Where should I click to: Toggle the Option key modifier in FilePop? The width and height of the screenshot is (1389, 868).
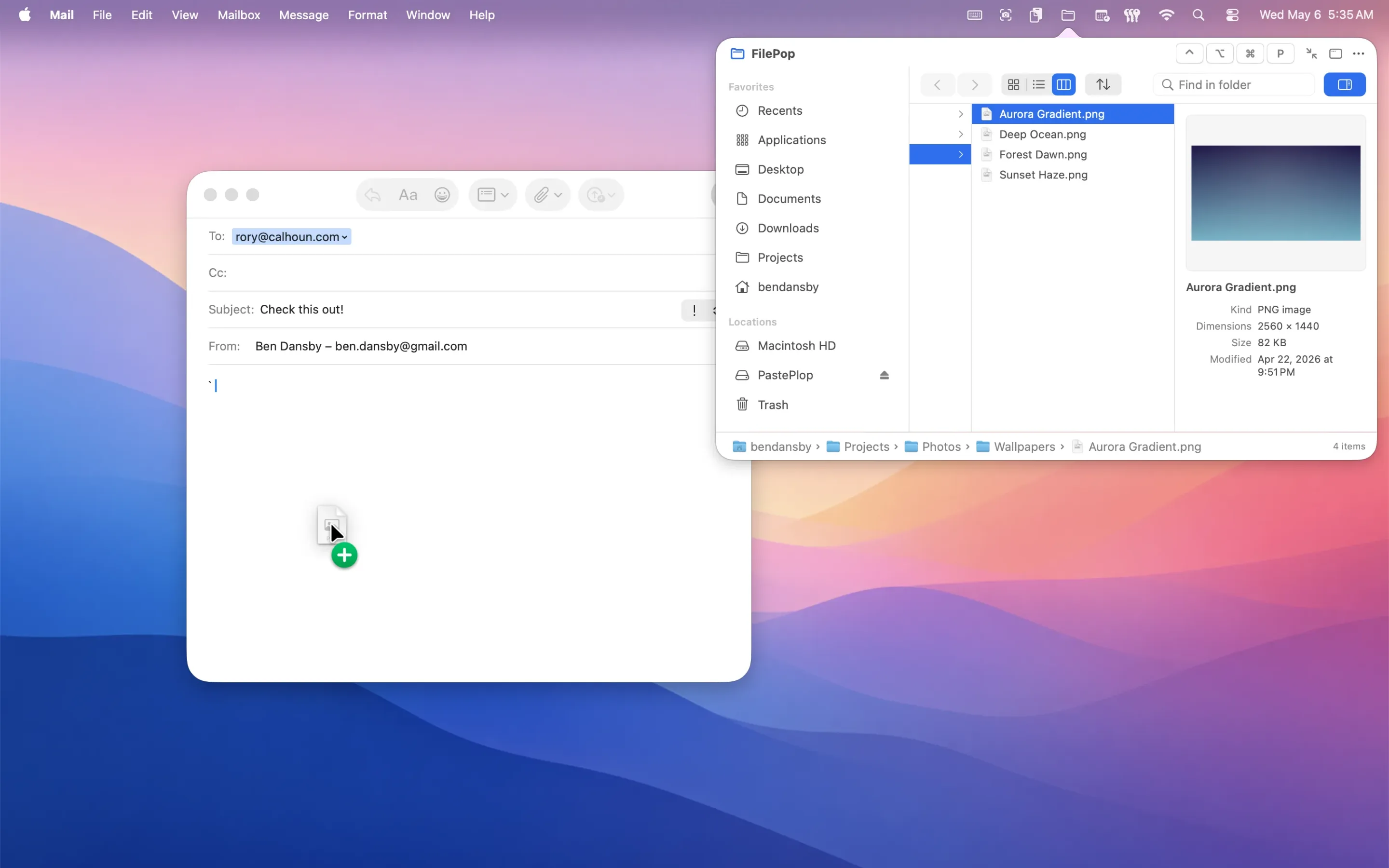pyautogui.click(x=1220, y=54)
